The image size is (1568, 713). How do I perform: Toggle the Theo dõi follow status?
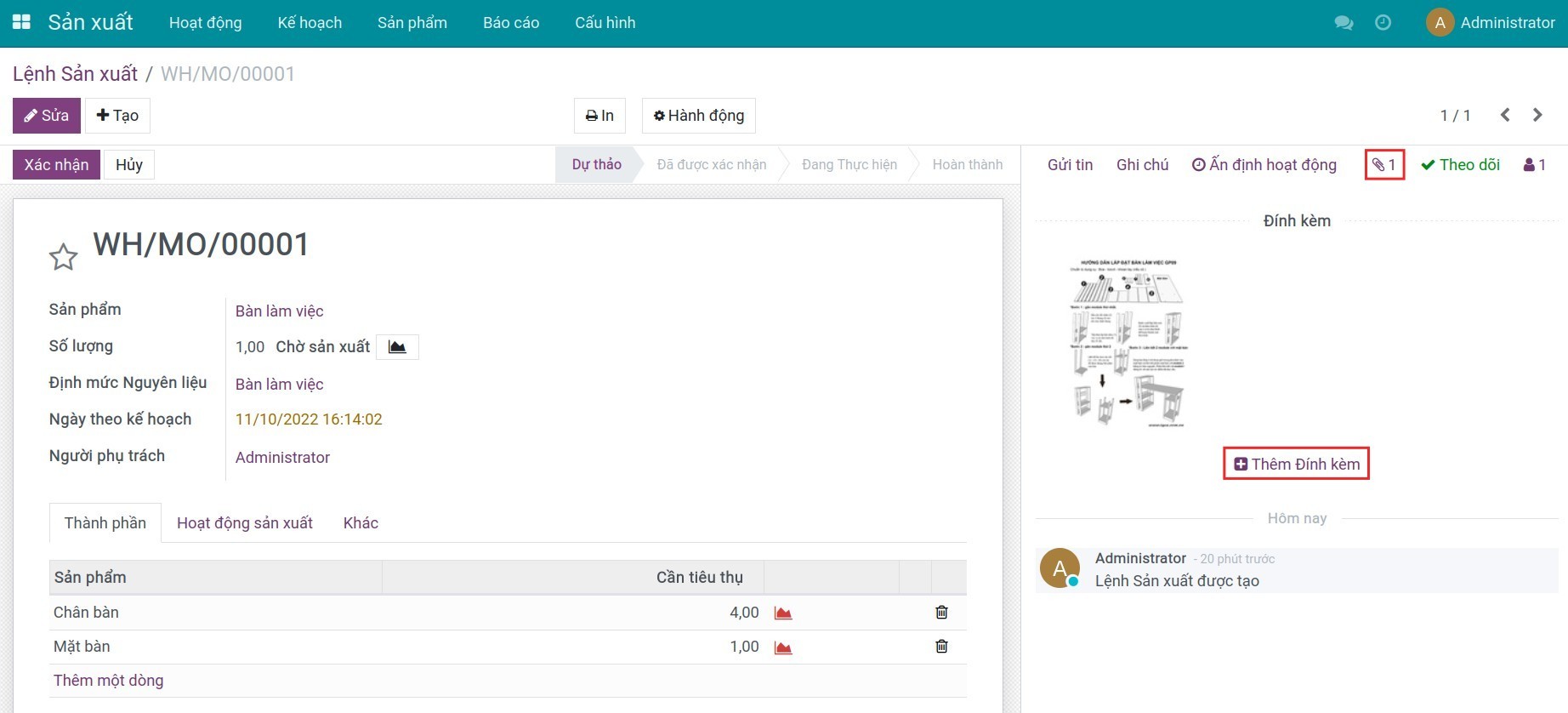(x=1460, y=165)
